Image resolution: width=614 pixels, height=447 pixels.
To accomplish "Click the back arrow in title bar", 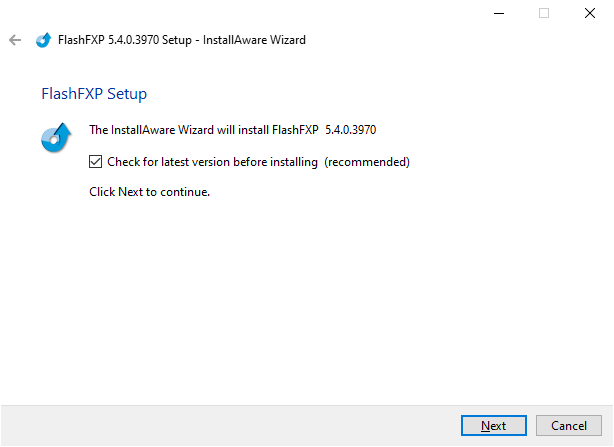I will 14,40.
